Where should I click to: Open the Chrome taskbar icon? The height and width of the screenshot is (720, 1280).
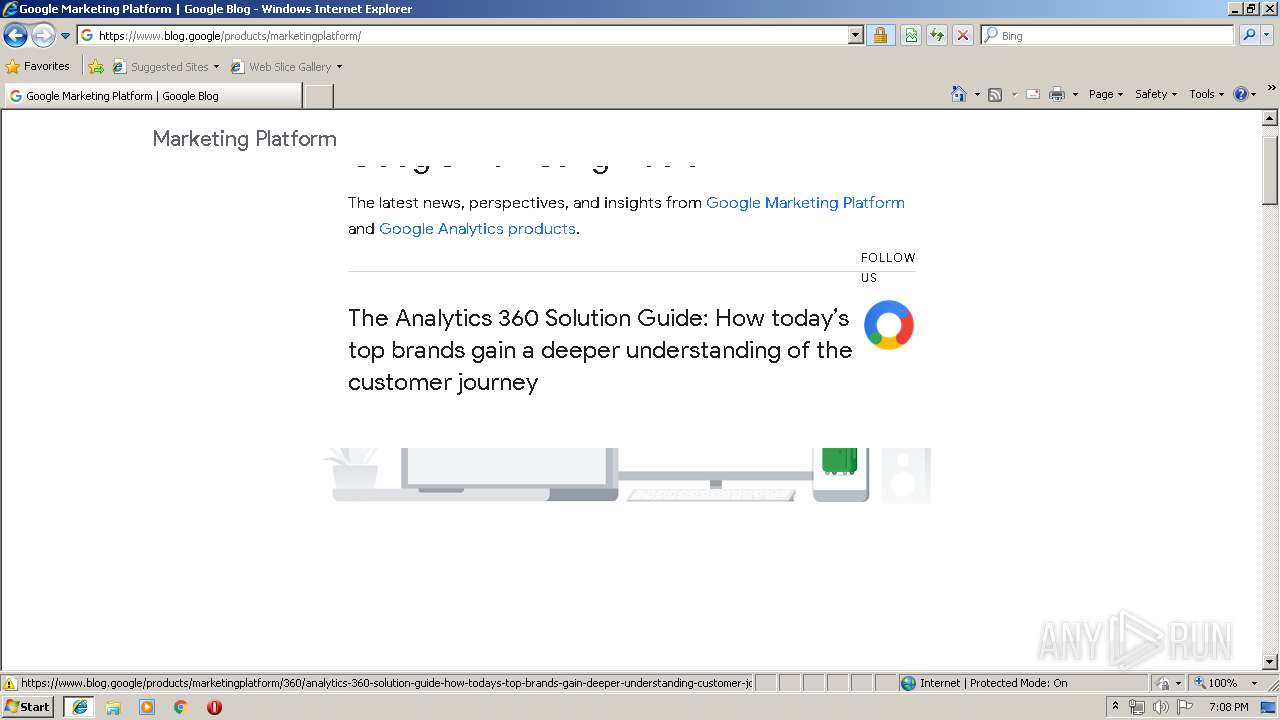(181, 707)
